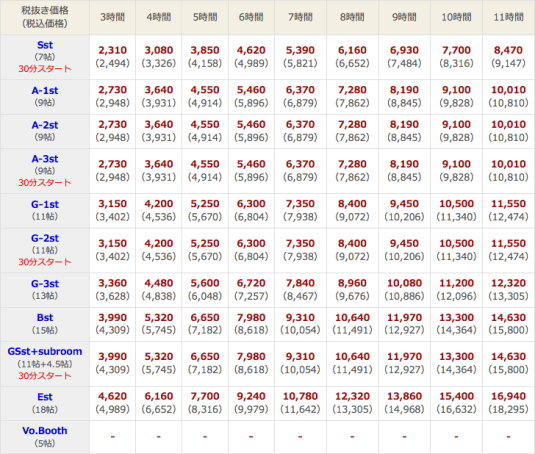Open the G-3st studio link
Screen dimensions: 535x454
45,283
